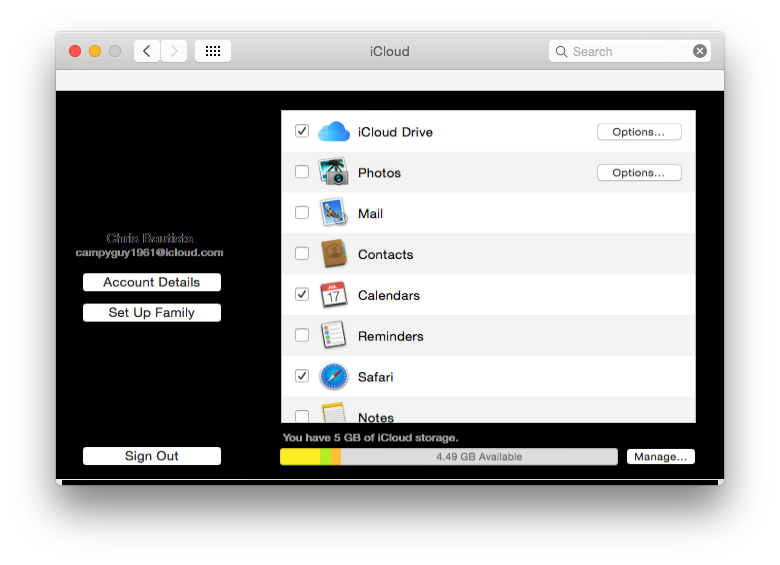The image size is (780, 565).
Task: Click into the Search field
Action: (629, 51)
